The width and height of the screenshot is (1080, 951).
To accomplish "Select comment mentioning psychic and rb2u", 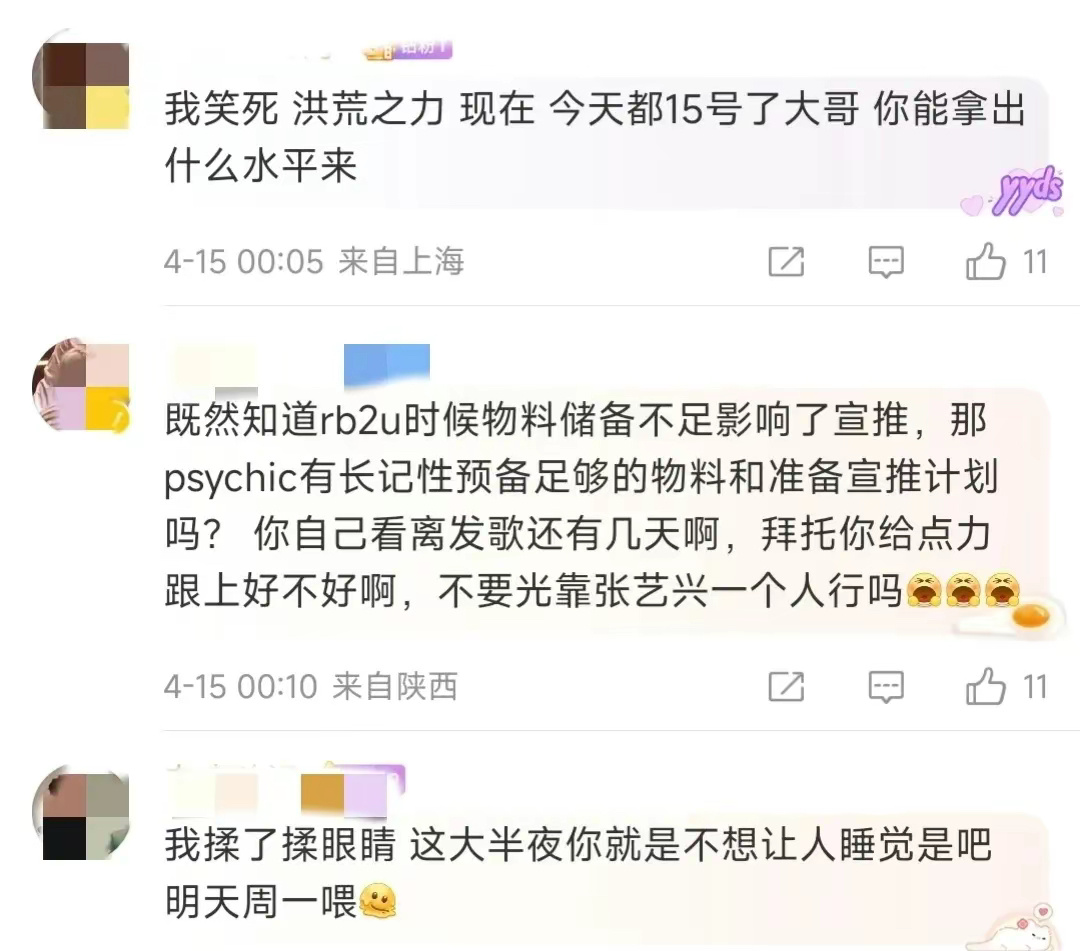I will pyautogui.click(x=592, y=505).
